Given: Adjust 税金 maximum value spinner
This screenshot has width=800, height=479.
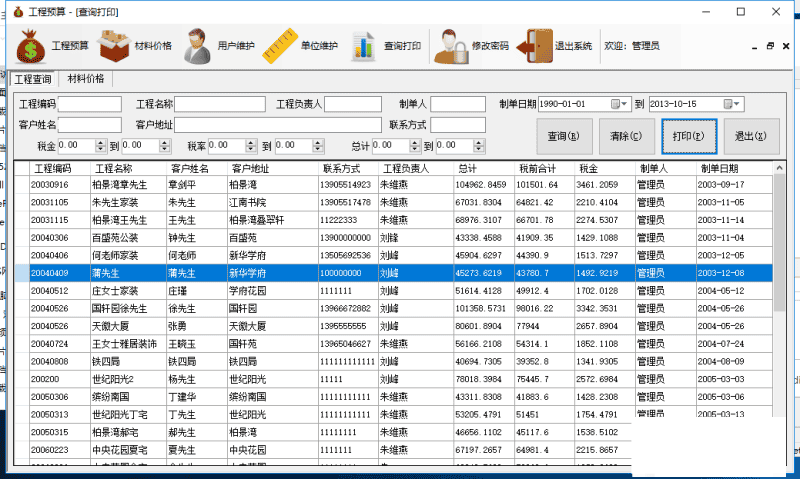Looking at the screenshot, I should (x=164, y=146).
